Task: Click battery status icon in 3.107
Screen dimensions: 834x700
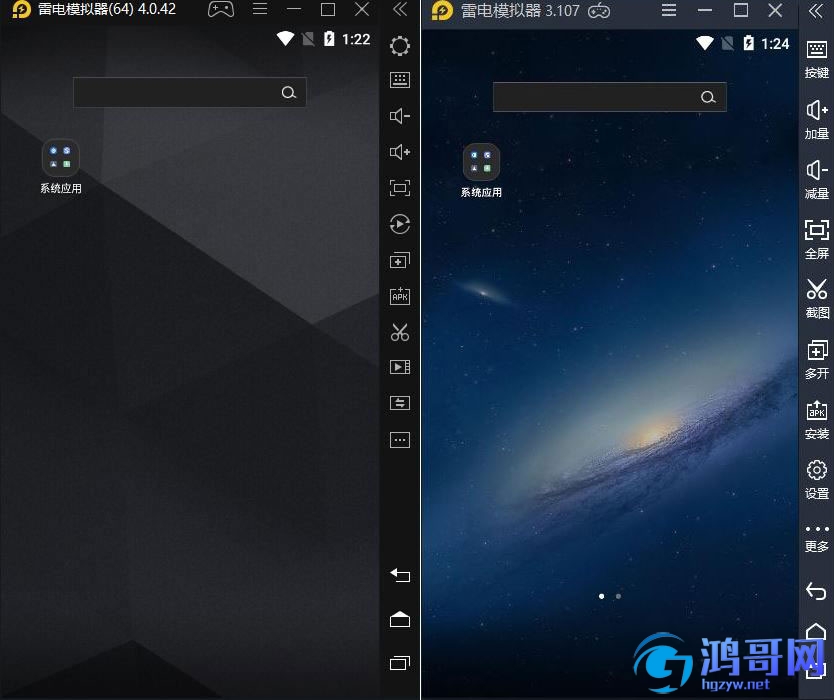Action: pyautogui.click(x=749, y=43)
